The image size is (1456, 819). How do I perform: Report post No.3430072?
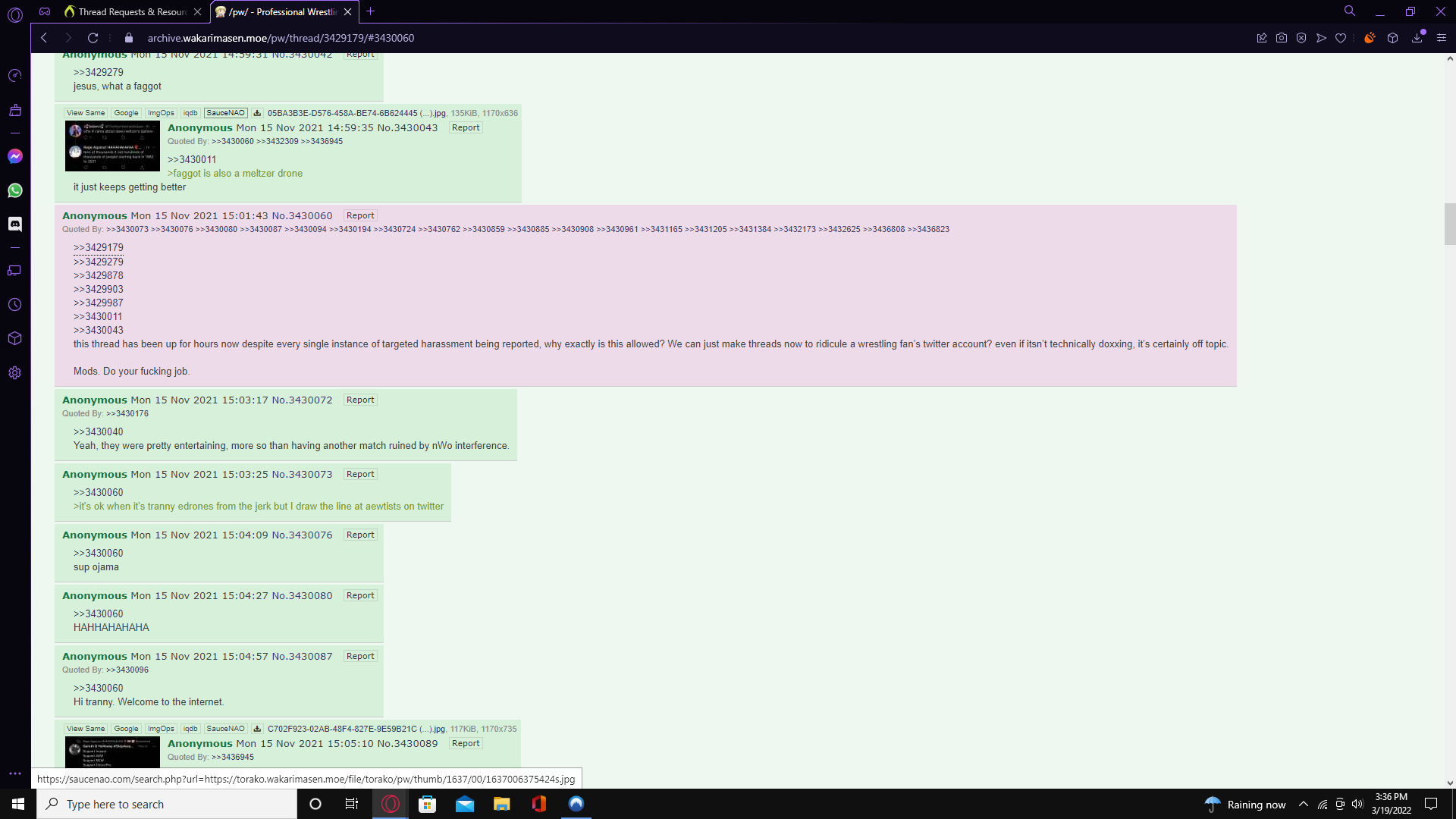pyautogui.click(x=360, y=400)
